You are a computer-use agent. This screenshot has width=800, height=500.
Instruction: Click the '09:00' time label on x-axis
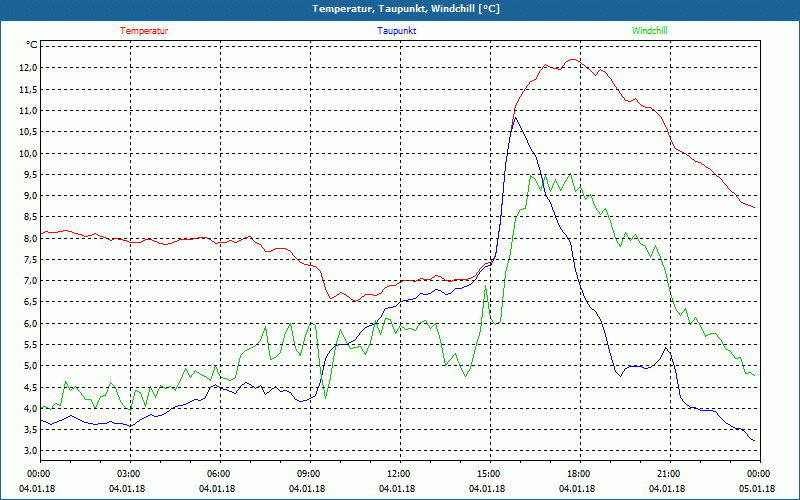(310, 474)
